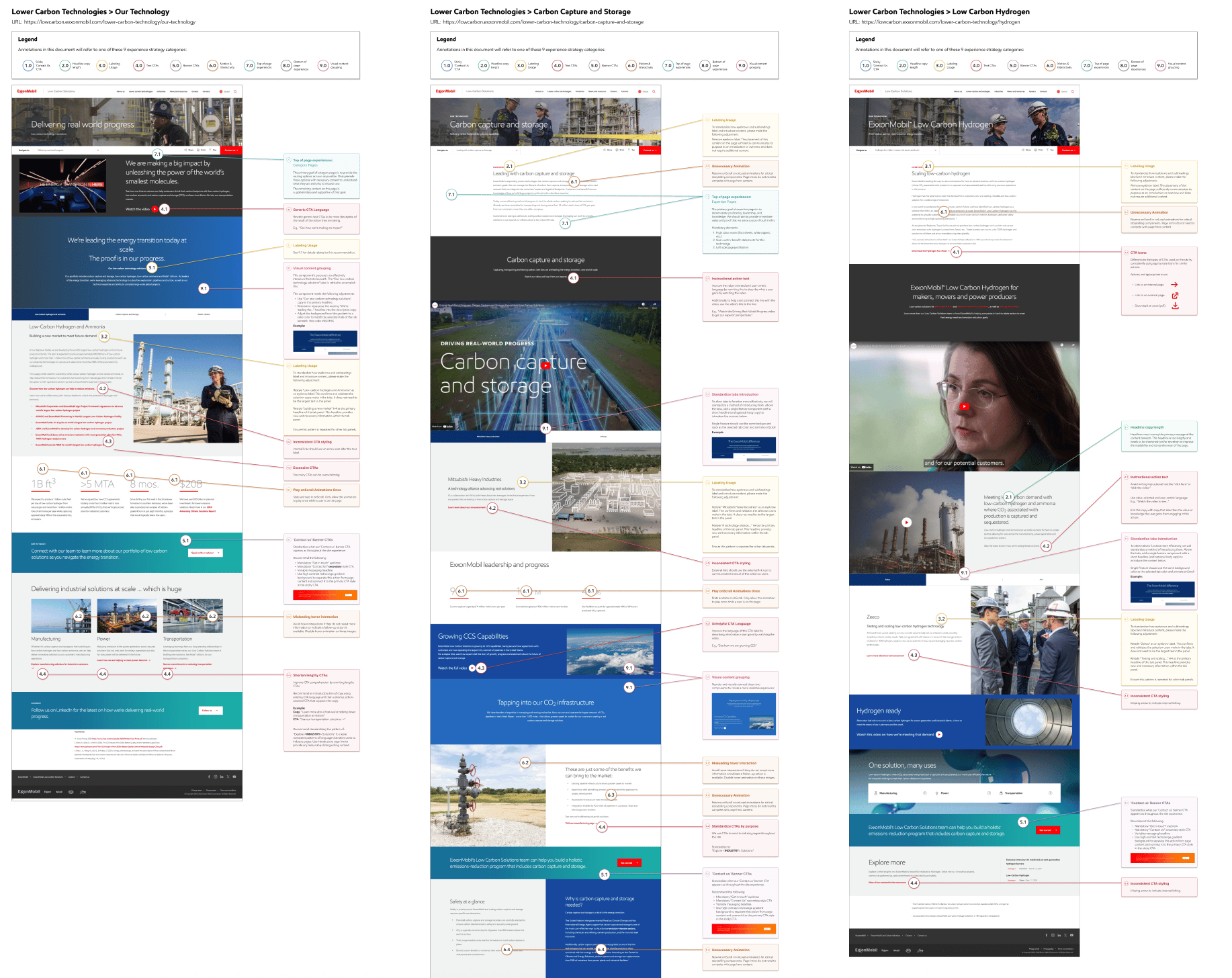Play the Carbon capture and storage YouTube video
This screenshot has width=1232, height=978.
545,365
